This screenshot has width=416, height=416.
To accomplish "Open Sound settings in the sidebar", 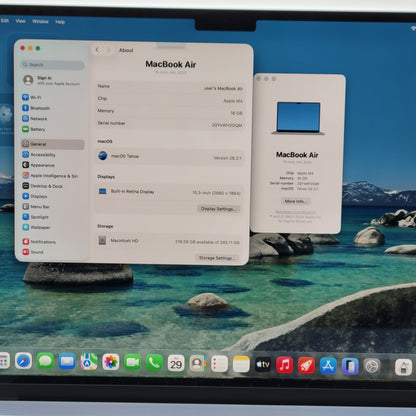I will coord(53,252).
